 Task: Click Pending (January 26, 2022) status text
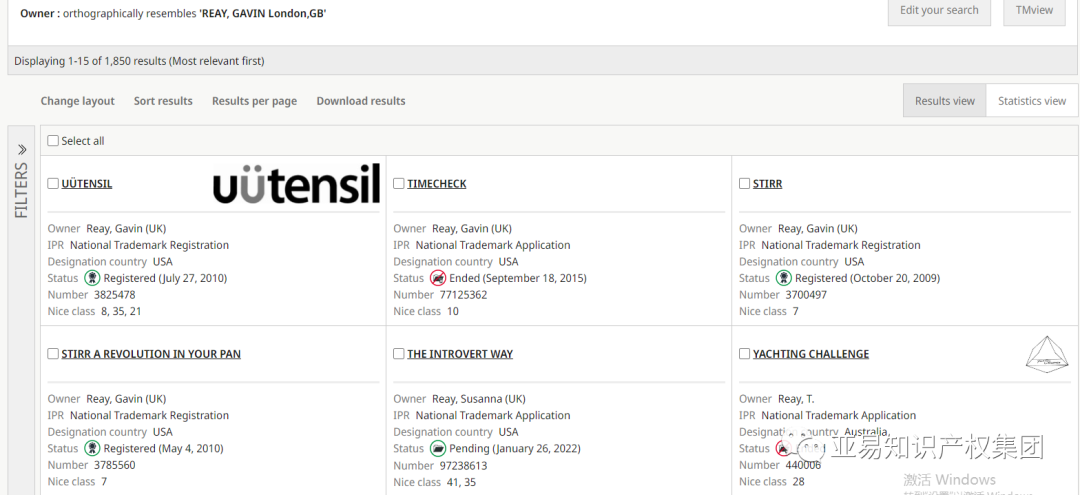point(515,448)
